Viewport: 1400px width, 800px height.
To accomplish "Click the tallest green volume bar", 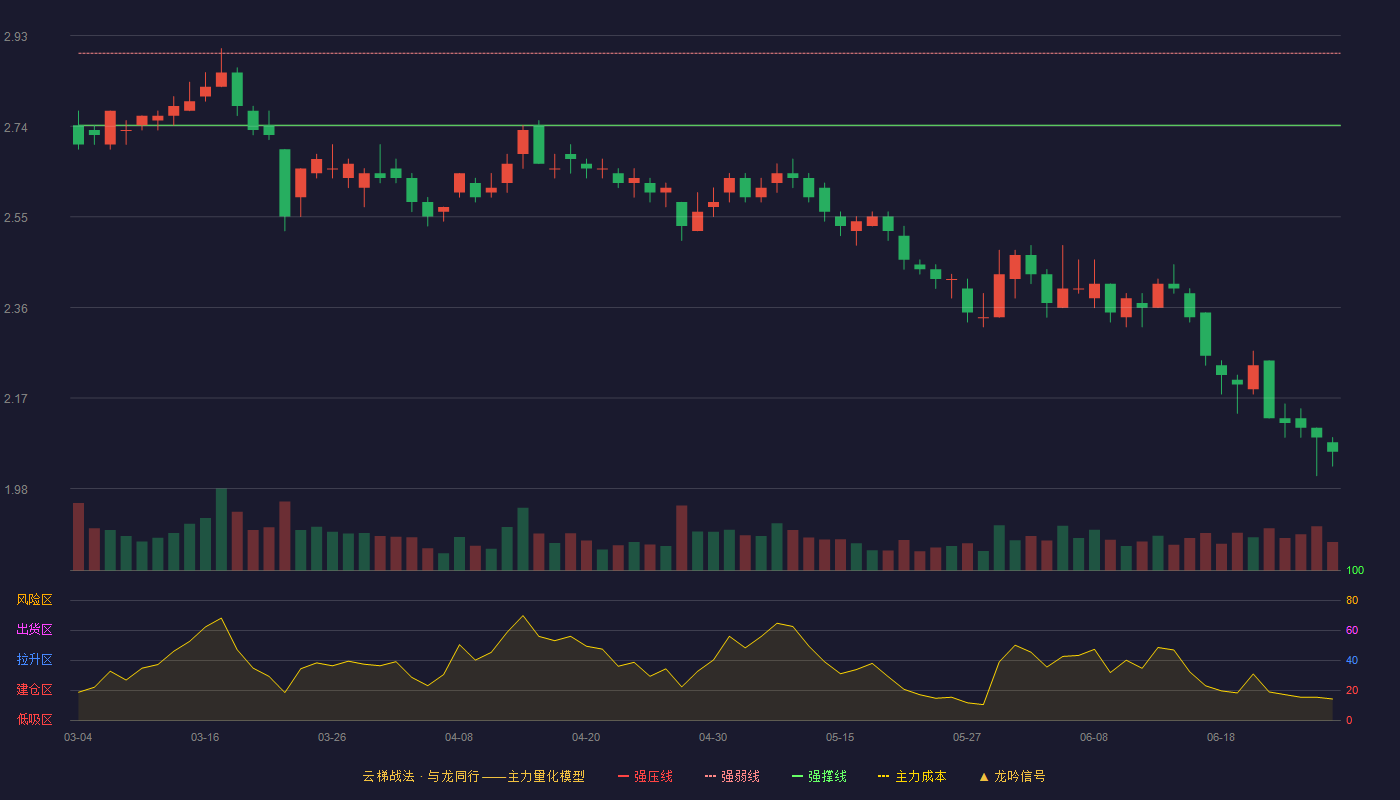I will 221,529.
